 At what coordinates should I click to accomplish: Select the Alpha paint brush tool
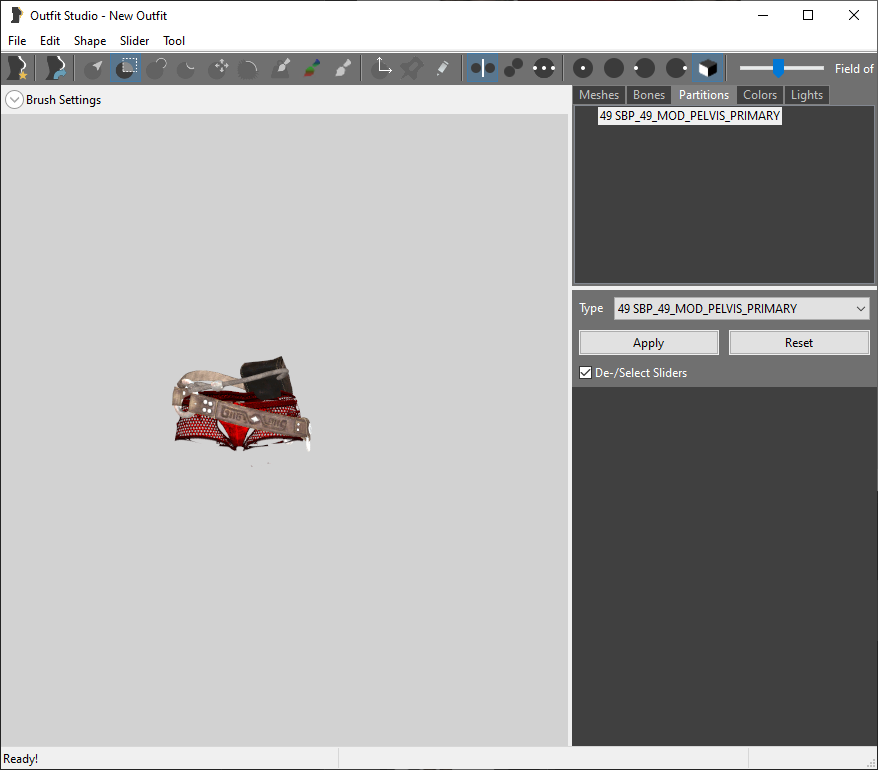343,68
